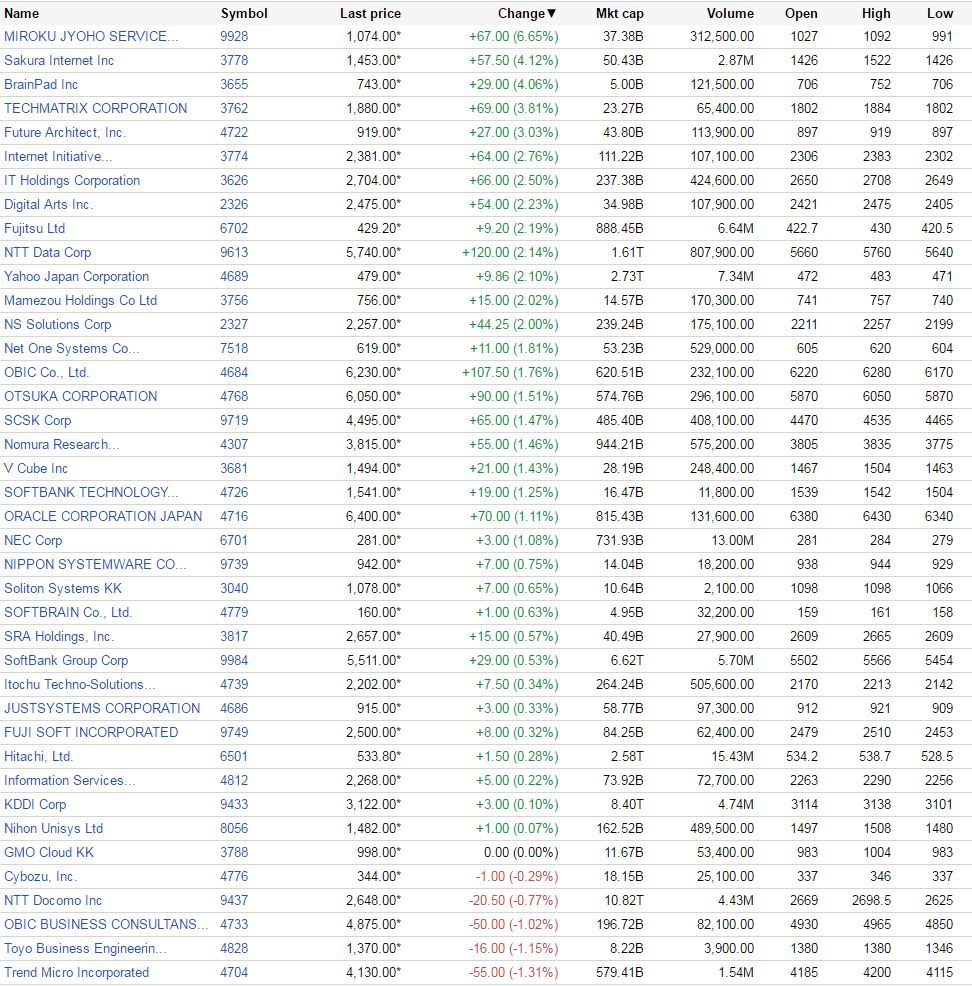Open Information Services company link

coord(69,780)
